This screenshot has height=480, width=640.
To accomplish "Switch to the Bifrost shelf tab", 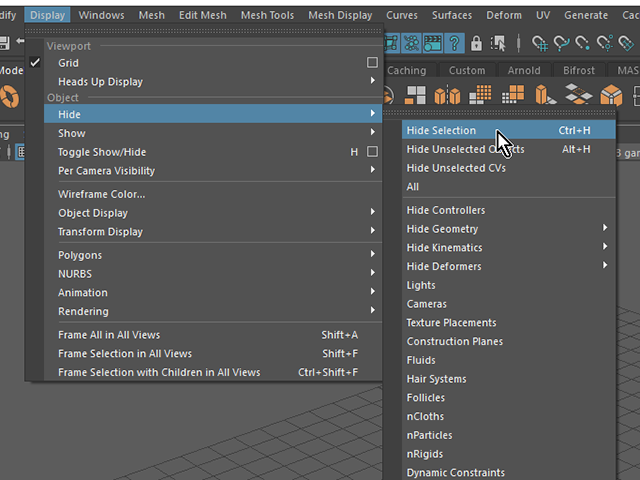I will [x=579, y=71].
